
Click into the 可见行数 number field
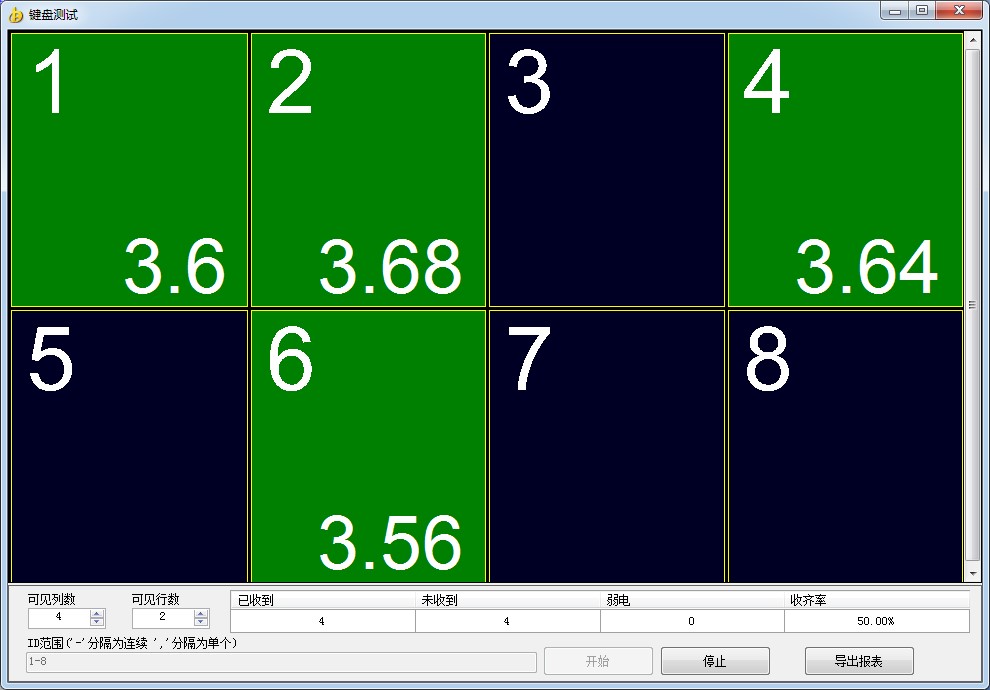[163, 618]
